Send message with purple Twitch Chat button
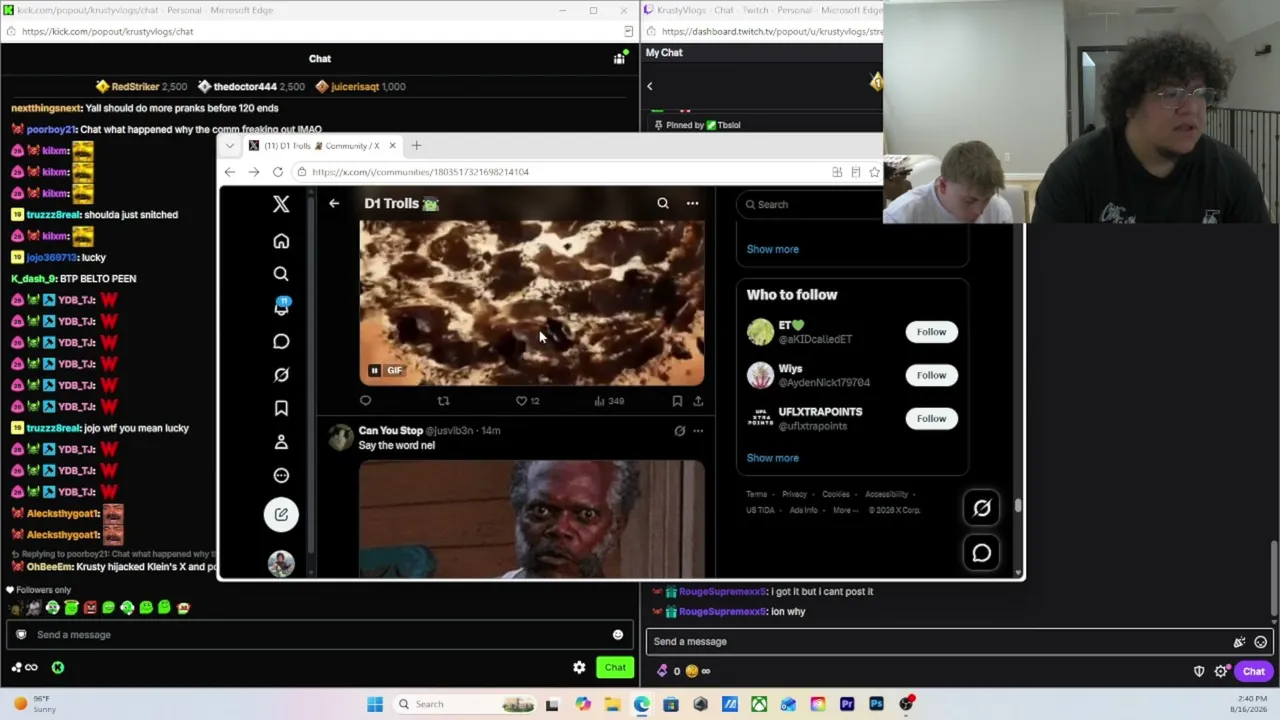This screenshot has width=1280, height=720. [x=1254, y=672]
